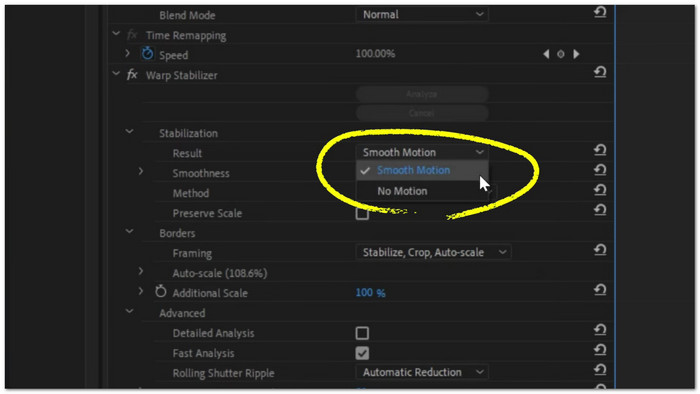700x394 pixels.
Task: Reset the Fast Analysis parameter
Action: tap(600, 350)
